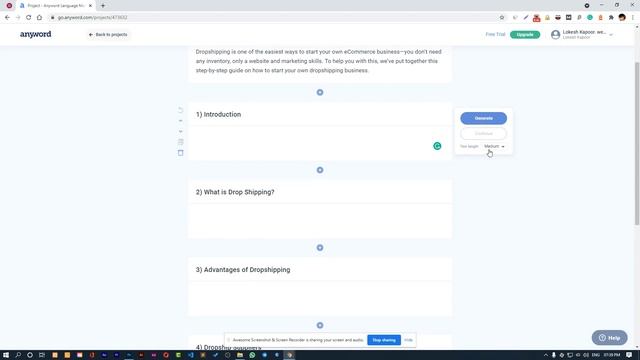
Task: Open the Chrome extensions puzzle icon
Action: tap(611, 18)
